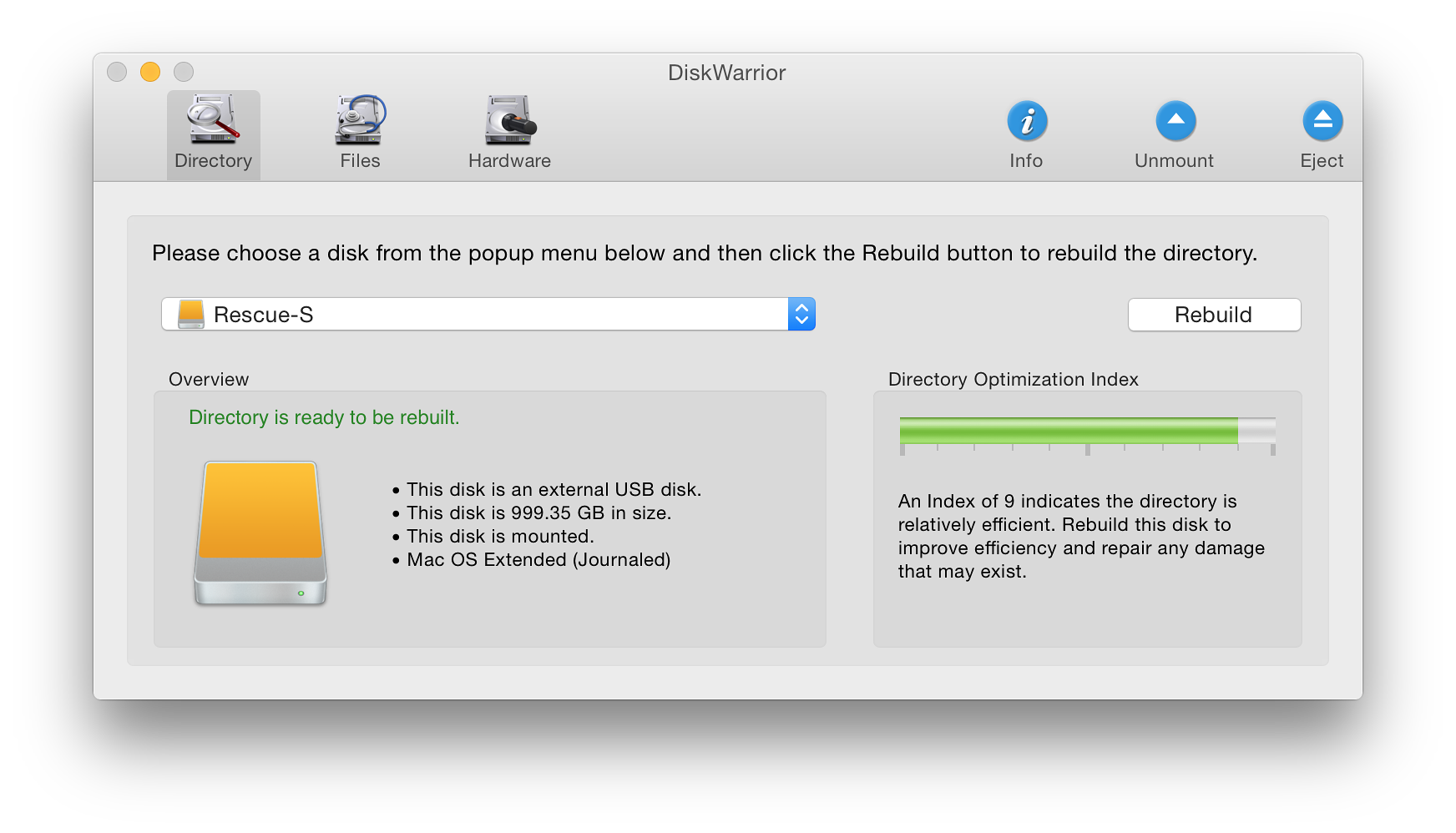The height and width of the screenshot is (833, 1456).
Task: Click the DiskWarrior window title
Action: point(727,73)
